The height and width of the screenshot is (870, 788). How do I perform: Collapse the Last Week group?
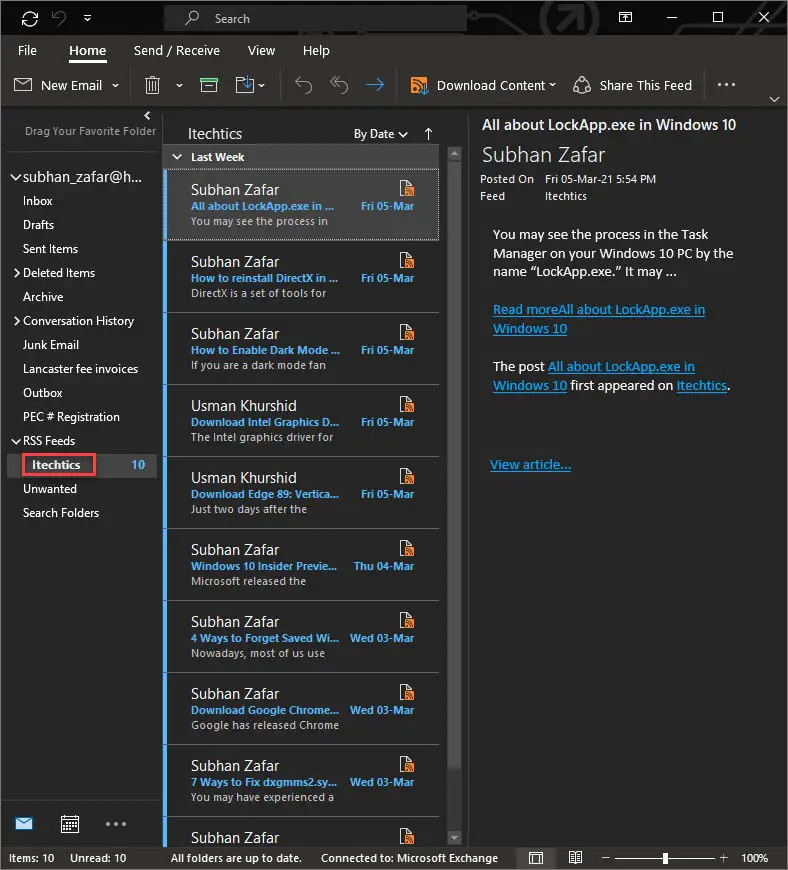(177, 157)
